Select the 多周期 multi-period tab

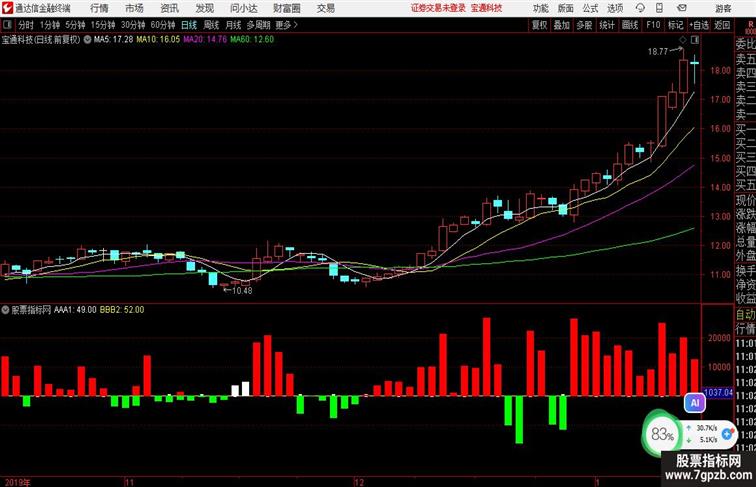(x=258, y=25)
